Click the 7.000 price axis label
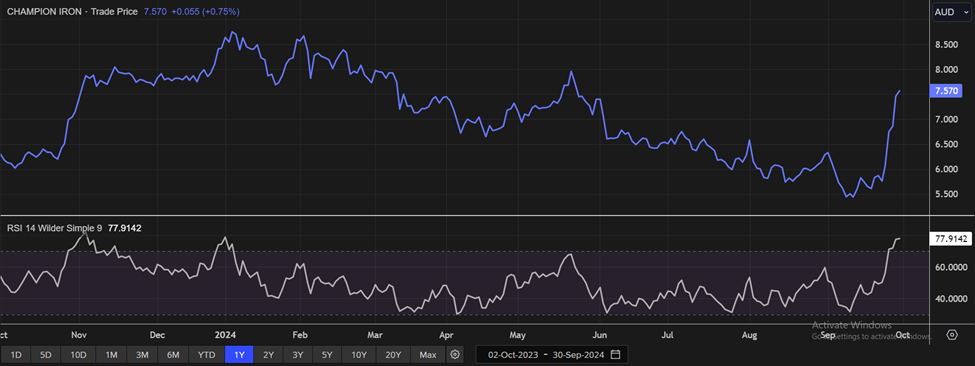This screenshot has height=366, width=975. 945,119
